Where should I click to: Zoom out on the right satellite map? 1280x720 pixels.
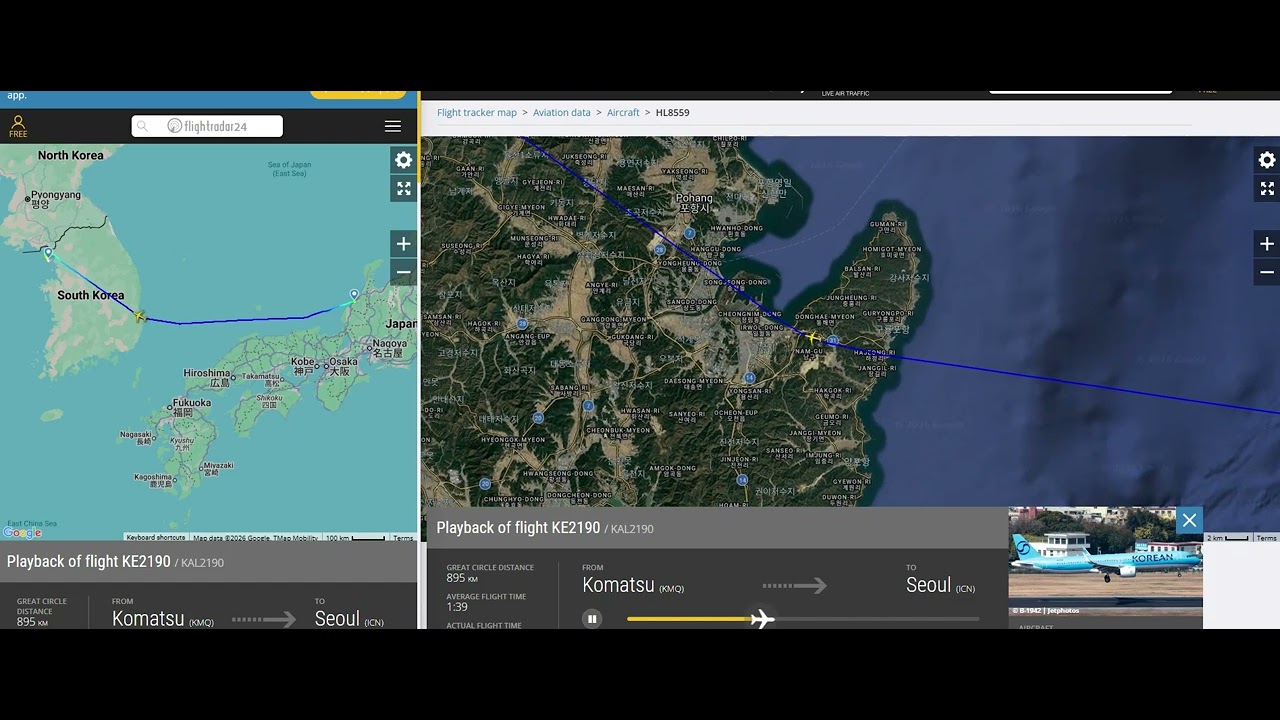click(x=1267, y=272)
